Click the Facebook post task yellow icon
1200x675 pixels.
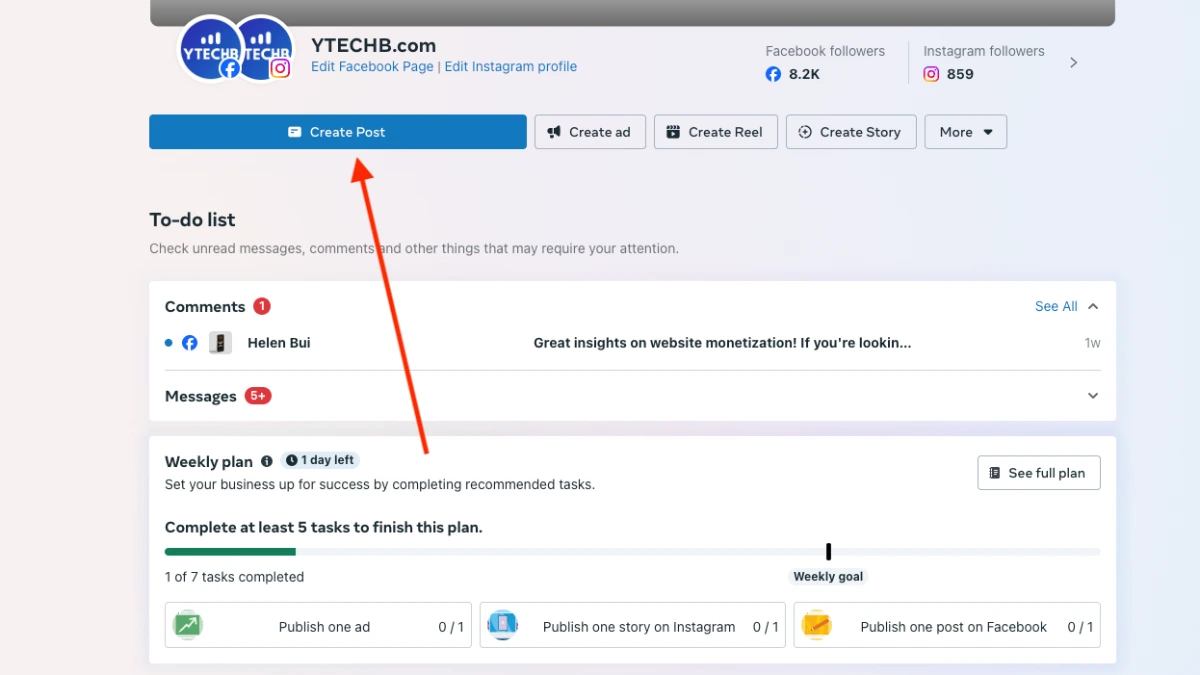pyautogui.click(x=816, y=625)
